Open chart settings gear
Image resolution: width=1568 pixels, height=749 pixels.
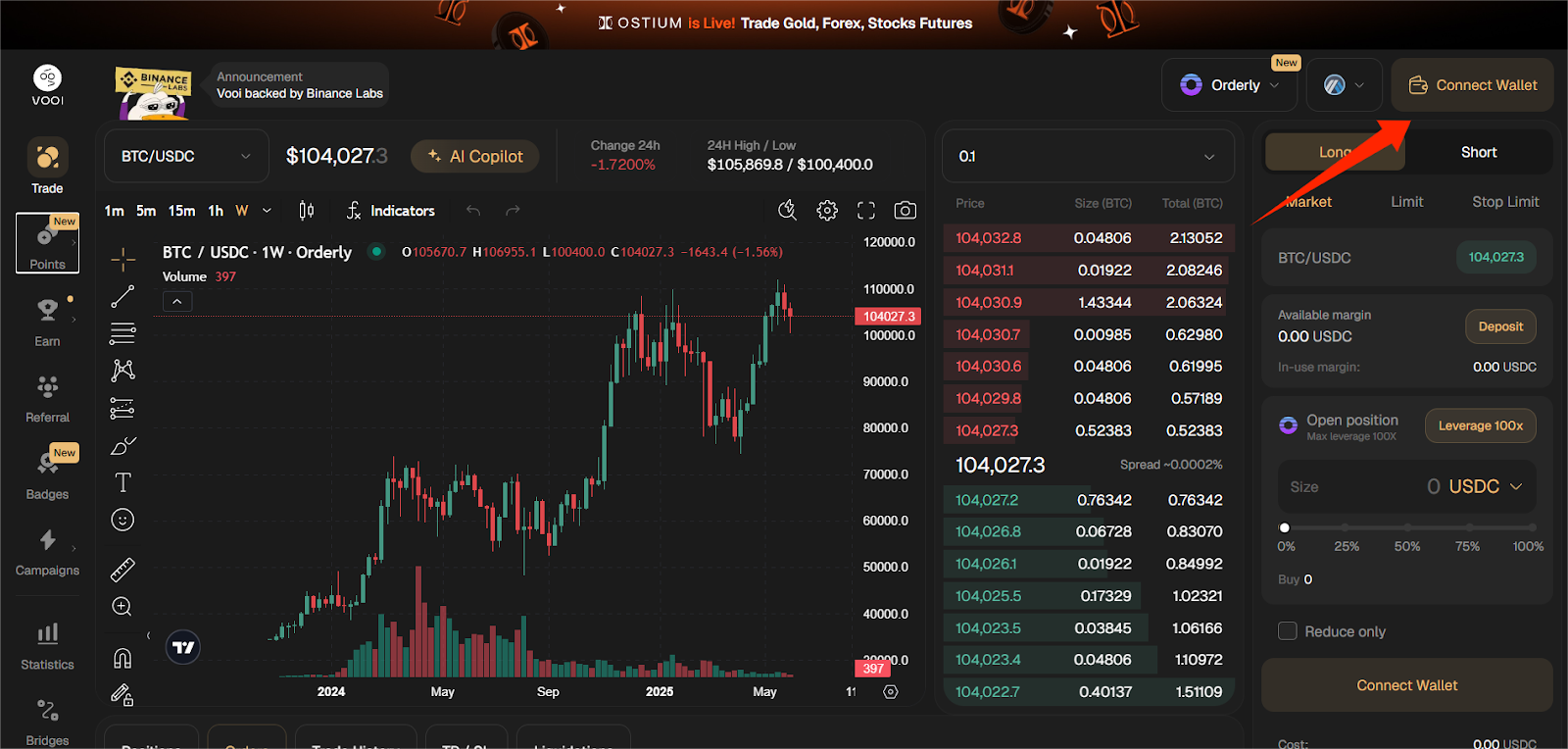(827, 210)
